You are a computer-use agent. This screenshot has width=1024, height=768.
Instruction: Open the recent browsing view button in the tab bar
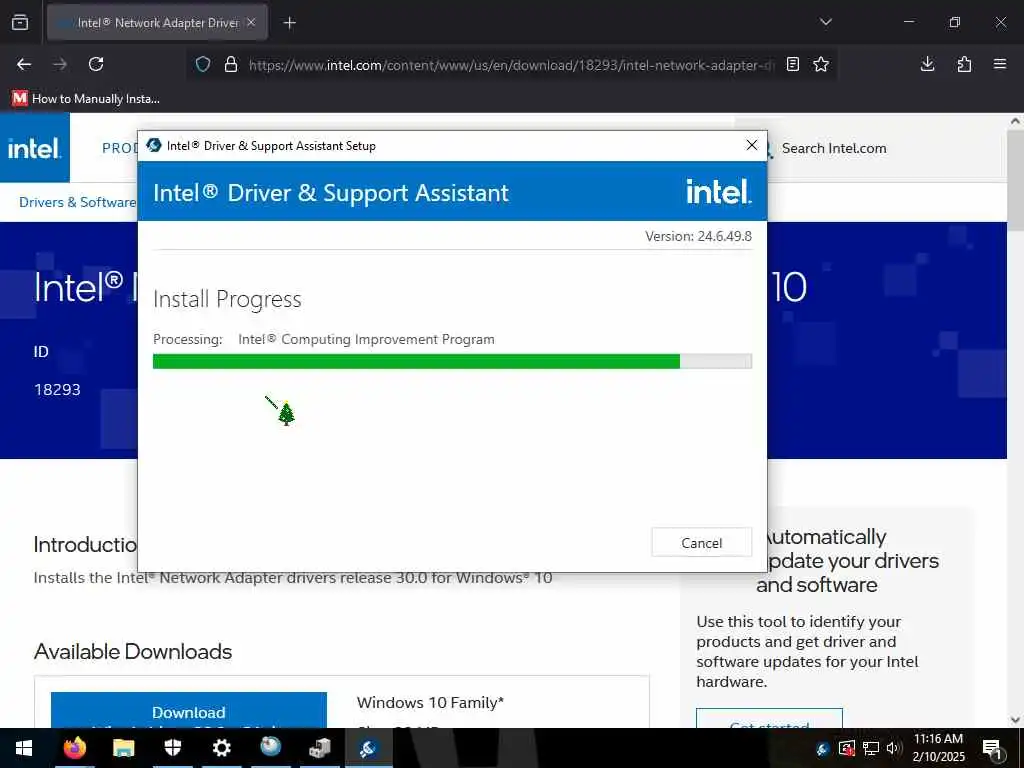(x=20, y=23)
